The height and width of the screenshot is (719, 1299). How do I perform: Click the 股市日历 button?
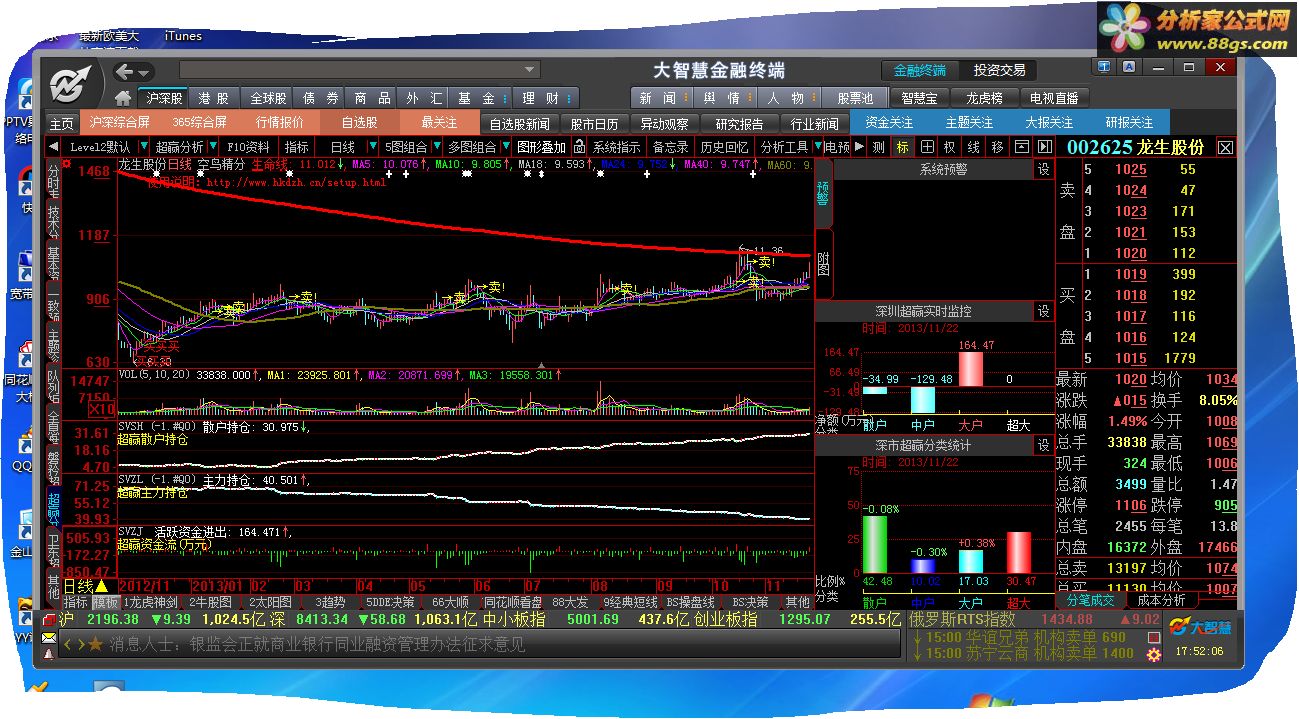pyautogui.click(x=595, y=124)
